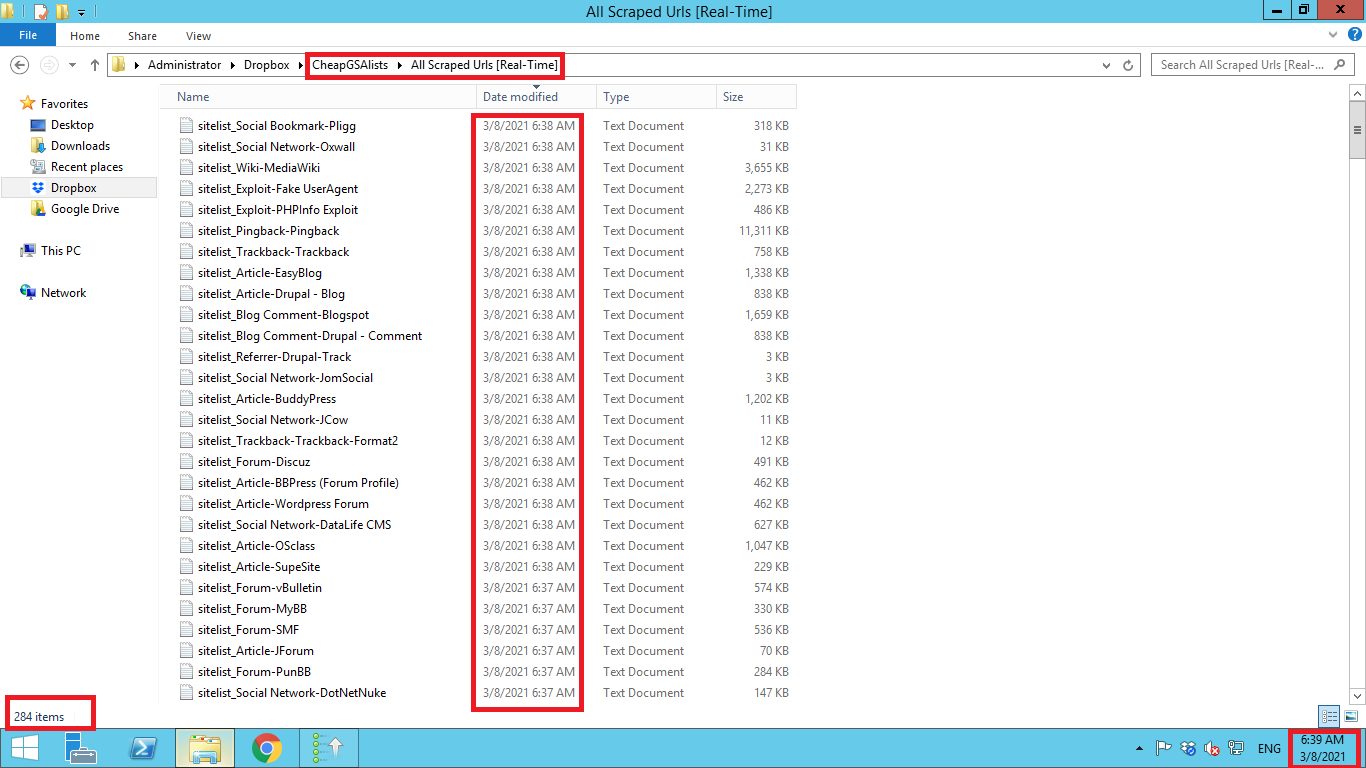The image size is (1366, 768).
Task: Click file icon of sitelist_Forum-SMF
Action: tap(185, 630)
